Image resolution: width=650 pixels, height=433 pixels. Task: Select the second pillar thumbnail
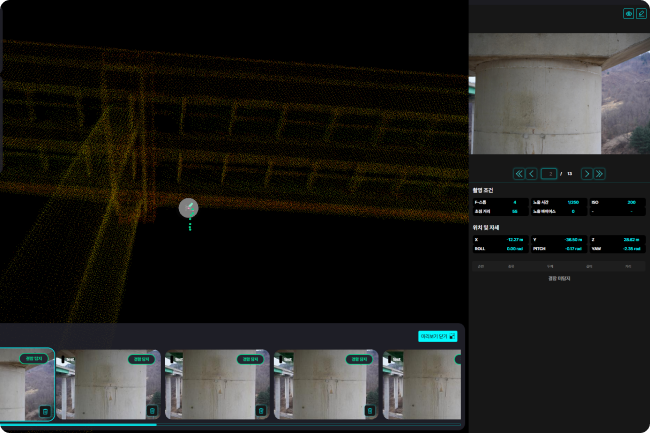point(108,387)
